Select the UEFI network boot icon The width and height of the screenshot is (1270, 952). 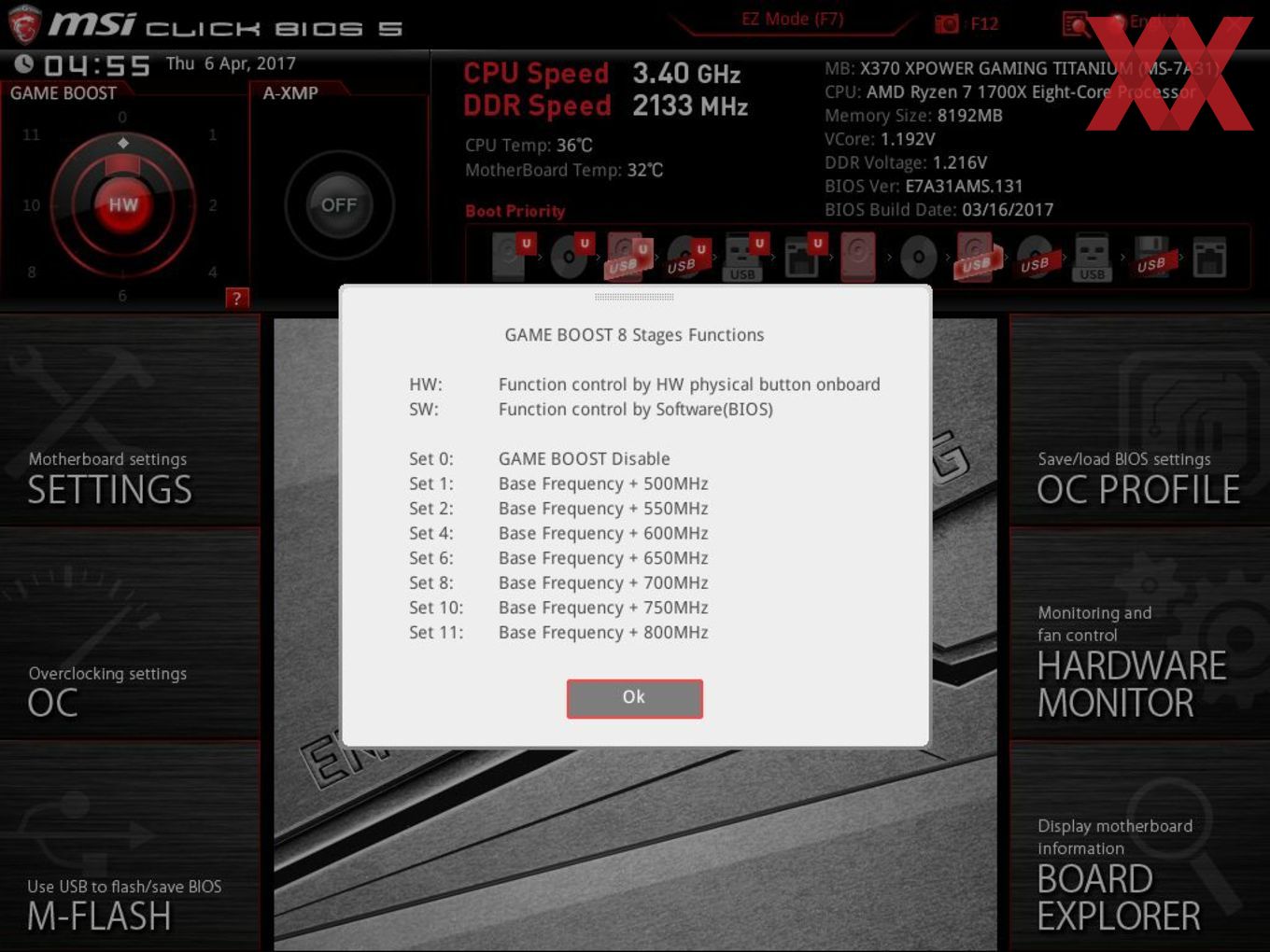[803, 257]
